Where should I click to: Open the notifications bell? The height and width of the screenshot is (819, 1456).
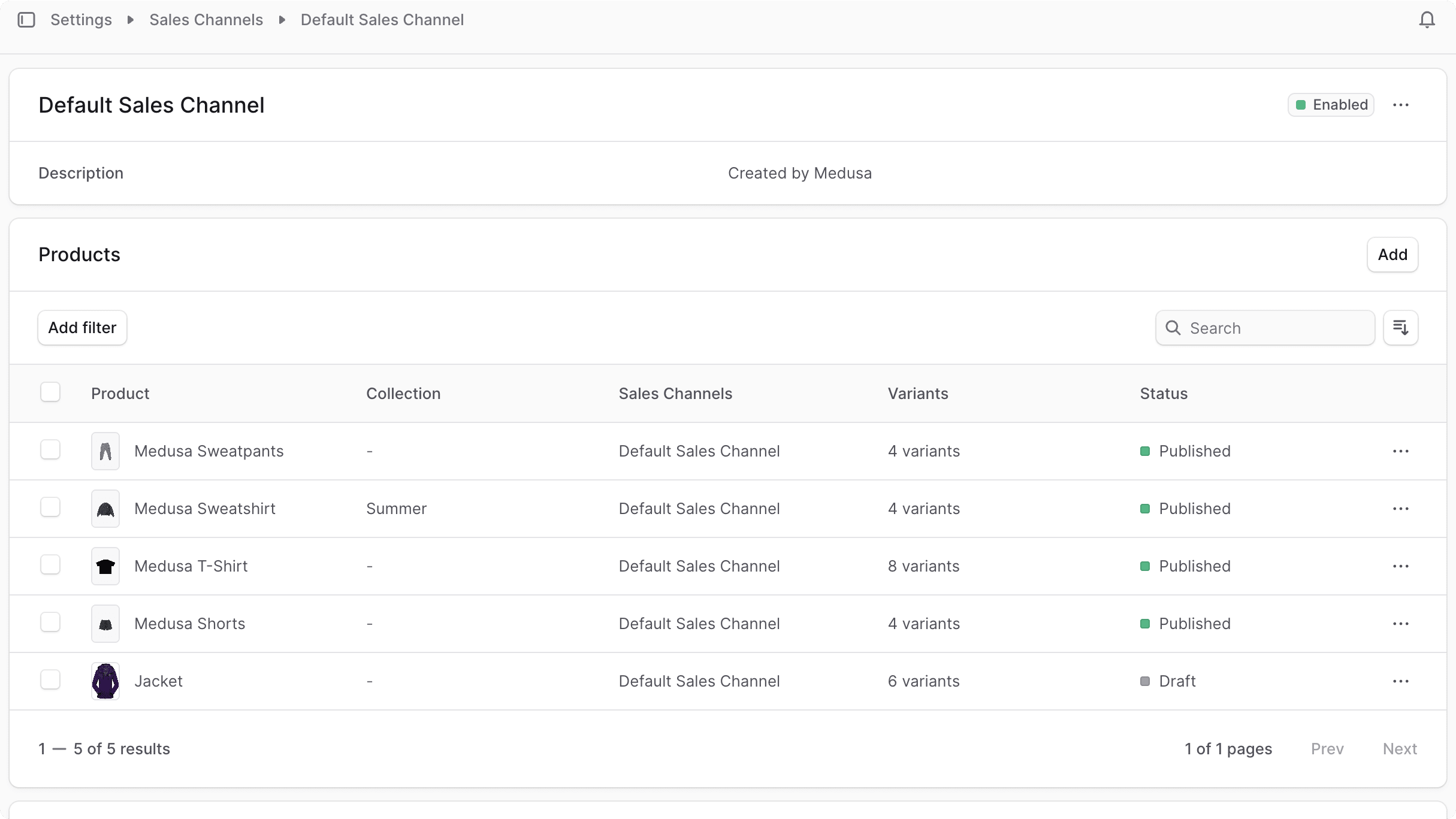[1428, 19]
